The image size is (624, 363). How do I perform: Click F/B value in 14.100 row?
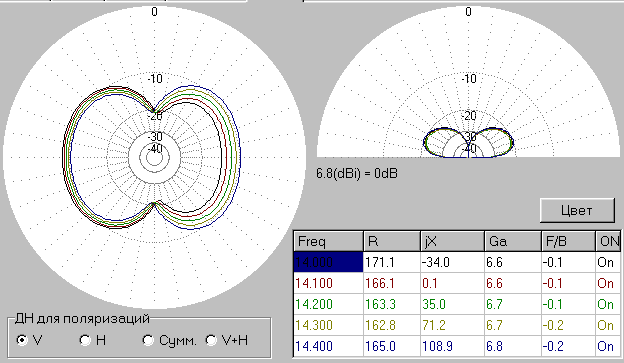pyautogui.click(x=569, y=283)
